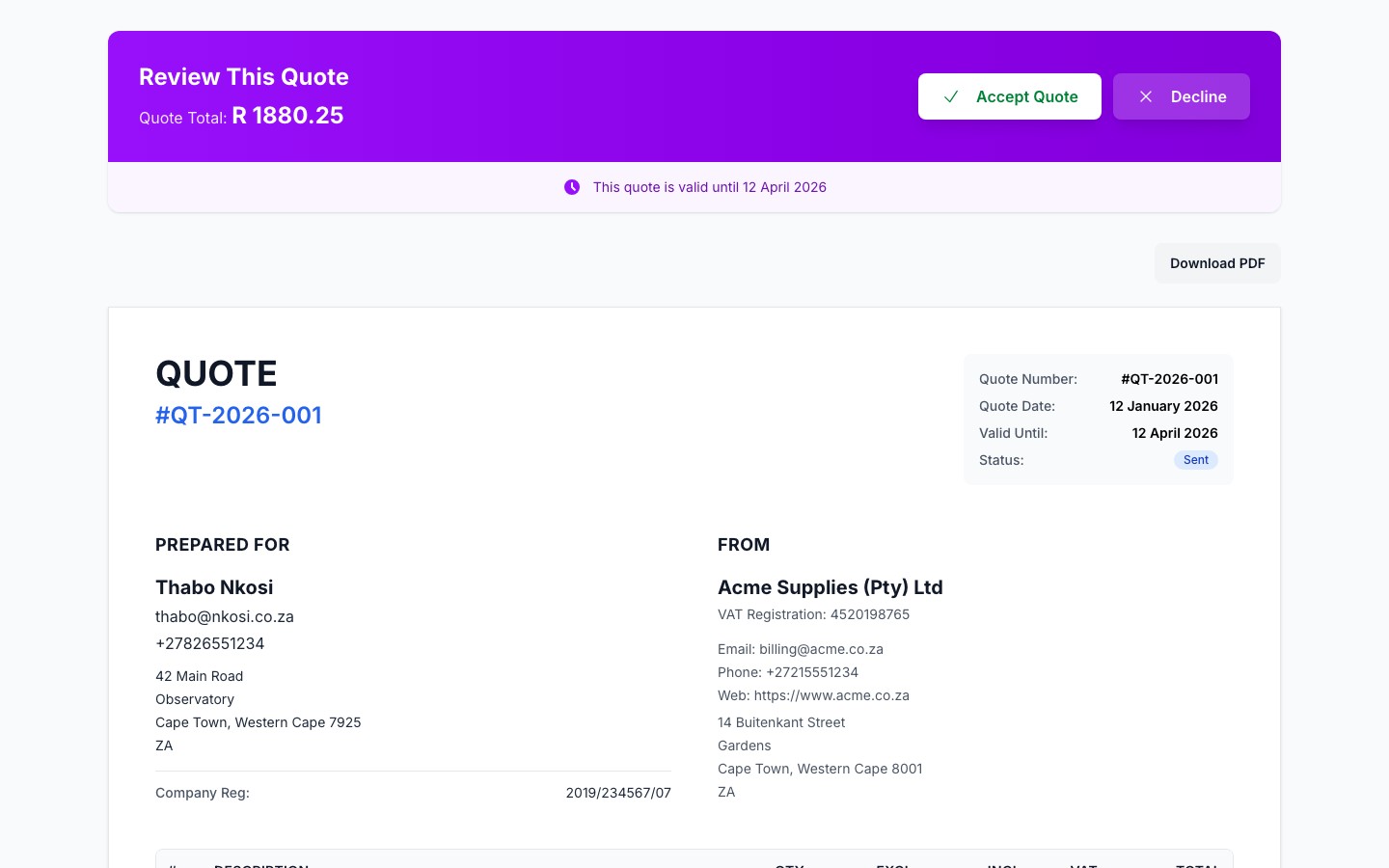This screenshot has width=1389, height=868.
Task: Click the Sent status badge
Action: [1195, 460]
